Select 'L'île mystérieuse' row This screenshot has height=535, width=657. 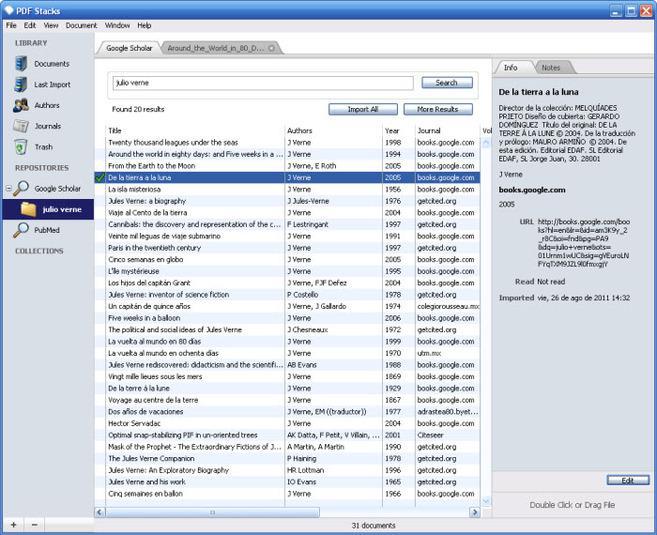click(287, 271)
